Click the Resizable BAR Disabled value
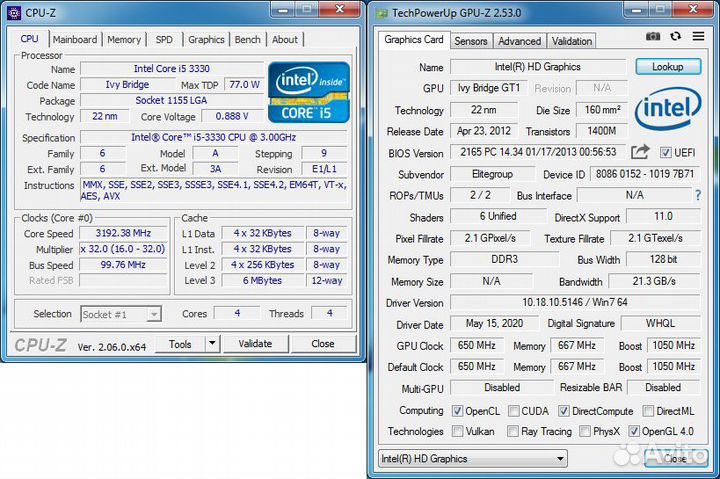Image resolution: width=720 pixels, height=479 pixels. pos(664,388)
